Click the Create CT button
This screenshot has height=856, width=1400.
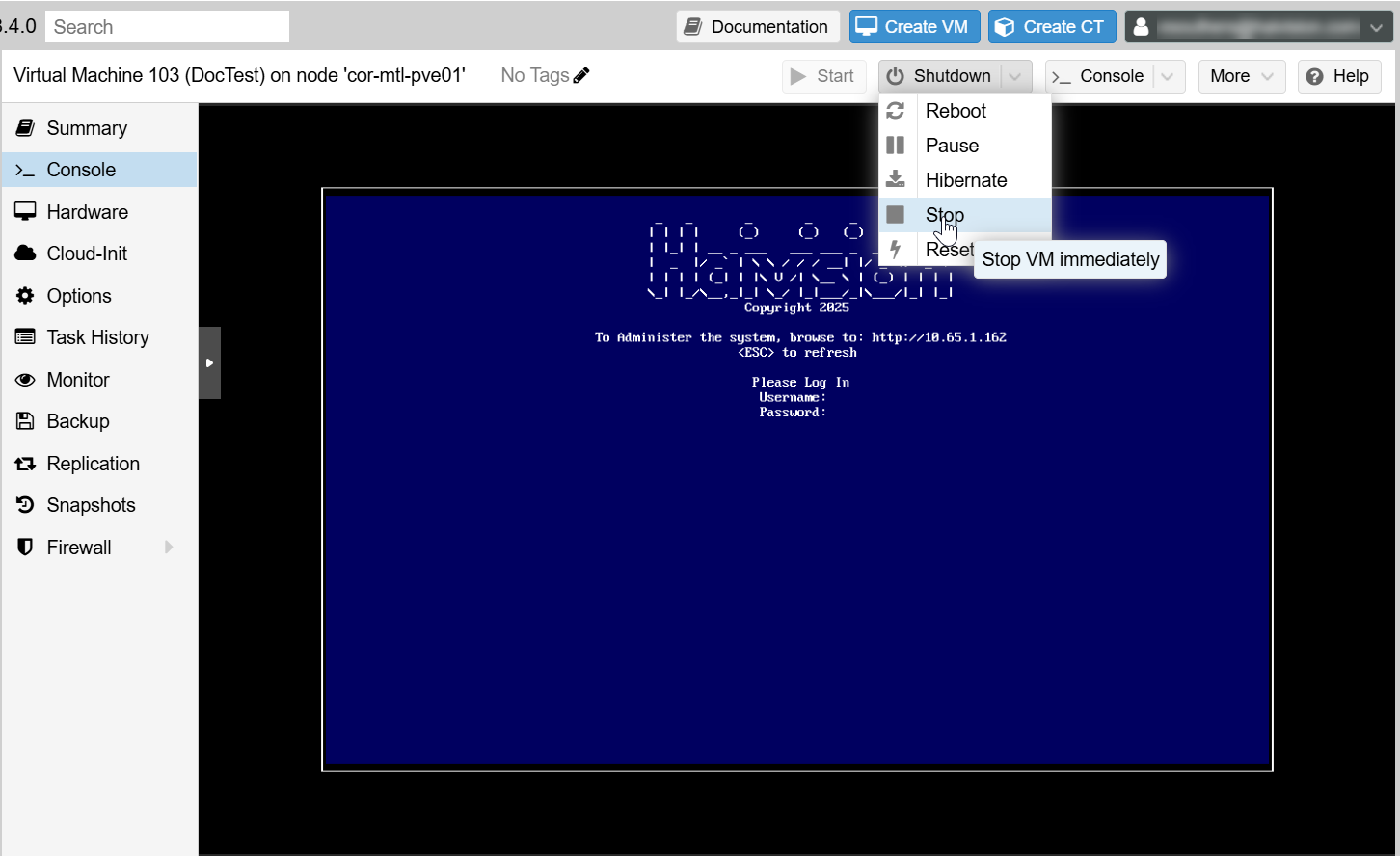(1052, 26)
